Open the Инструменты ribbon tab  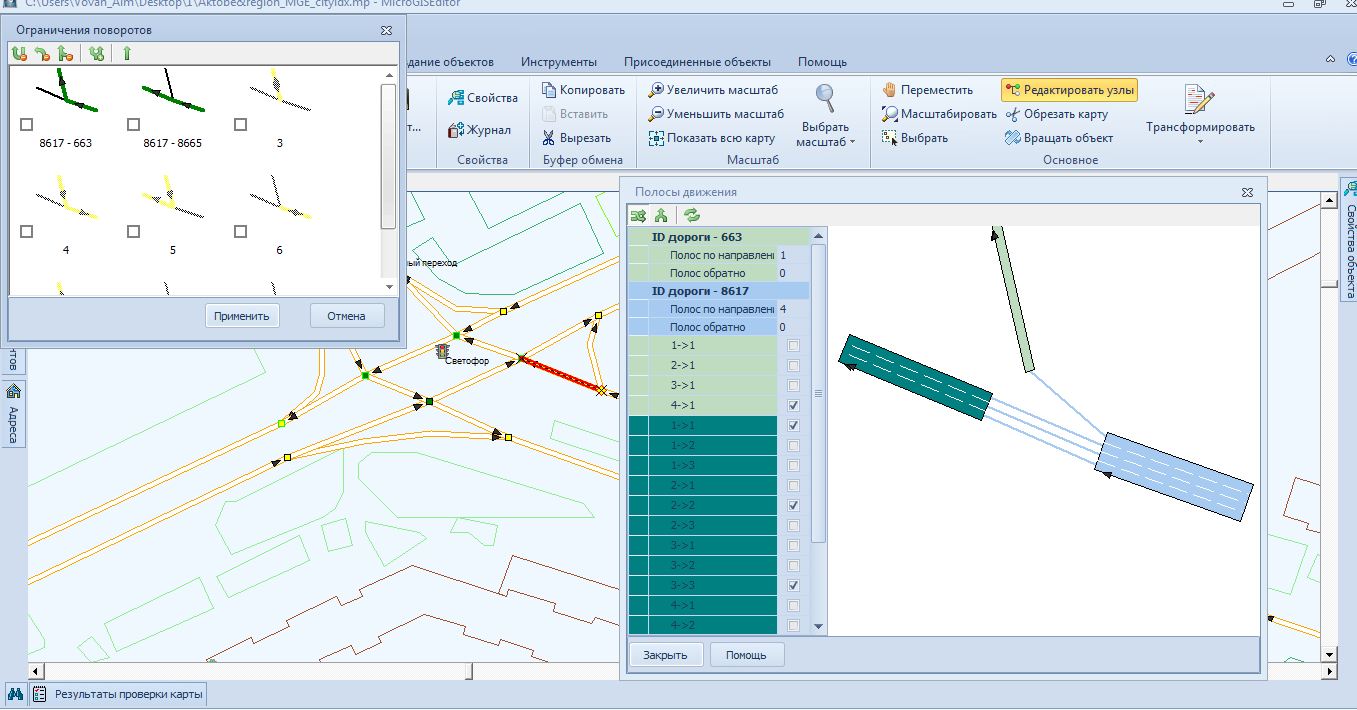(559, 62)
